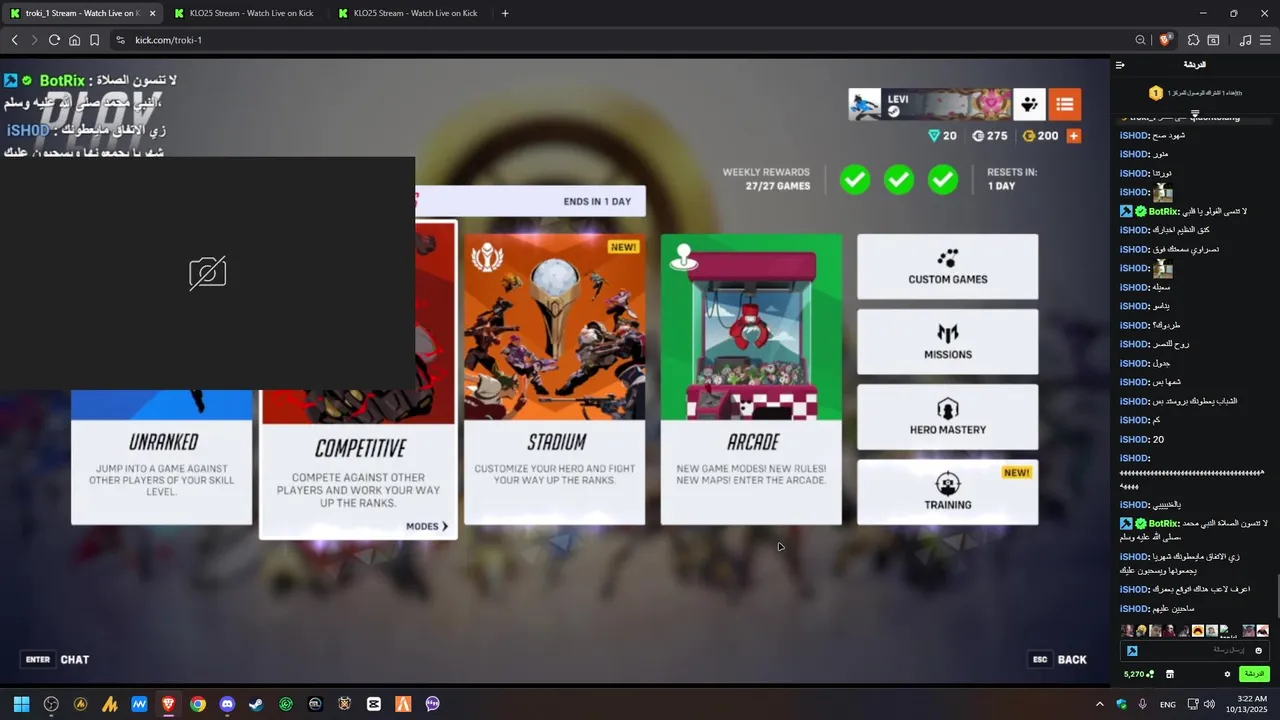Image resolution: width=1280 pixels, height=720 pixels.
Task: Click the LEVI player avatar portrait
Action: [x=865, y=104]
